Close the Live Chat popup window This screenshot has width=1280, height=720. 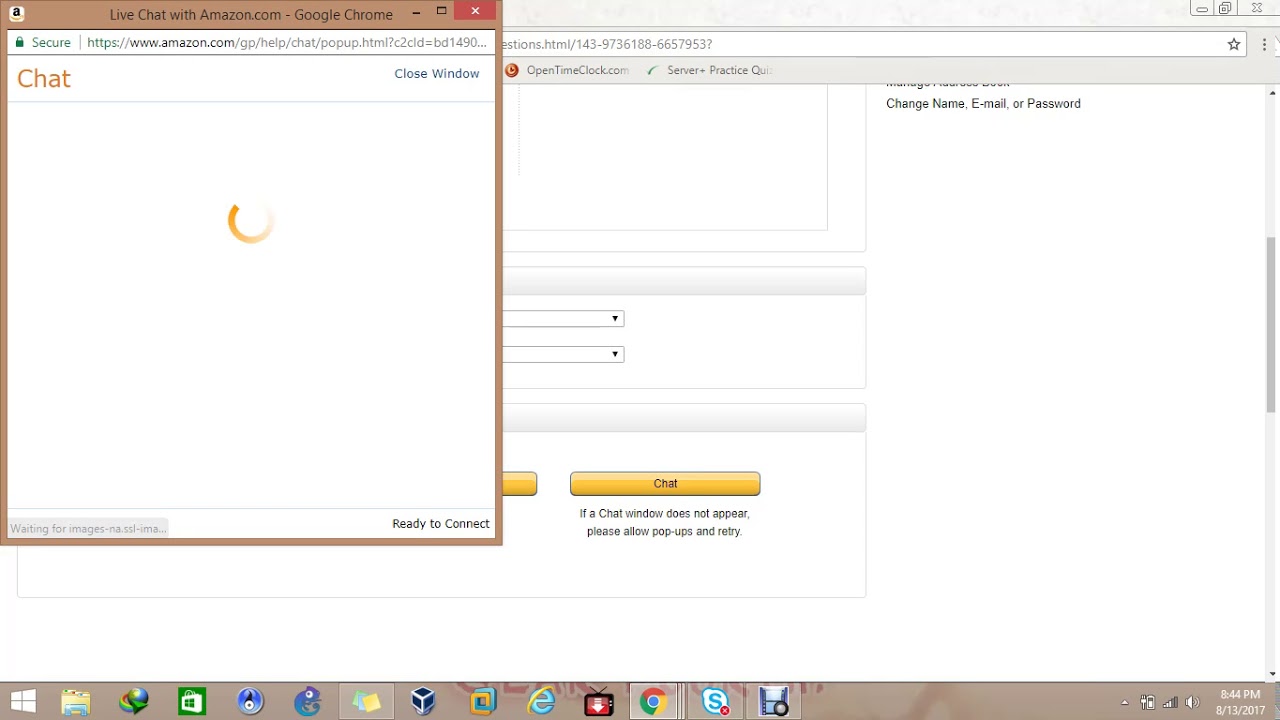tap(475, 11)
